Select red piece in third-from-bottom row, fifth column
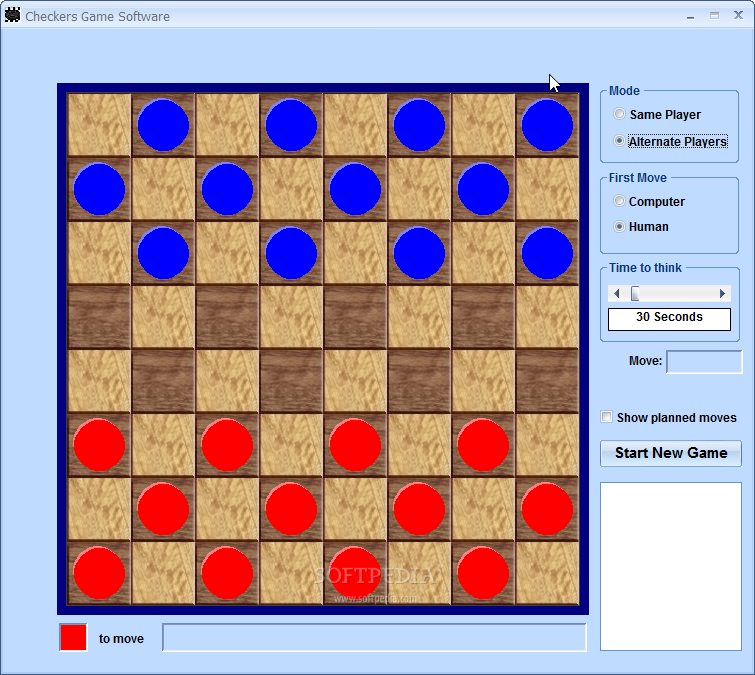 coord(355,445)
